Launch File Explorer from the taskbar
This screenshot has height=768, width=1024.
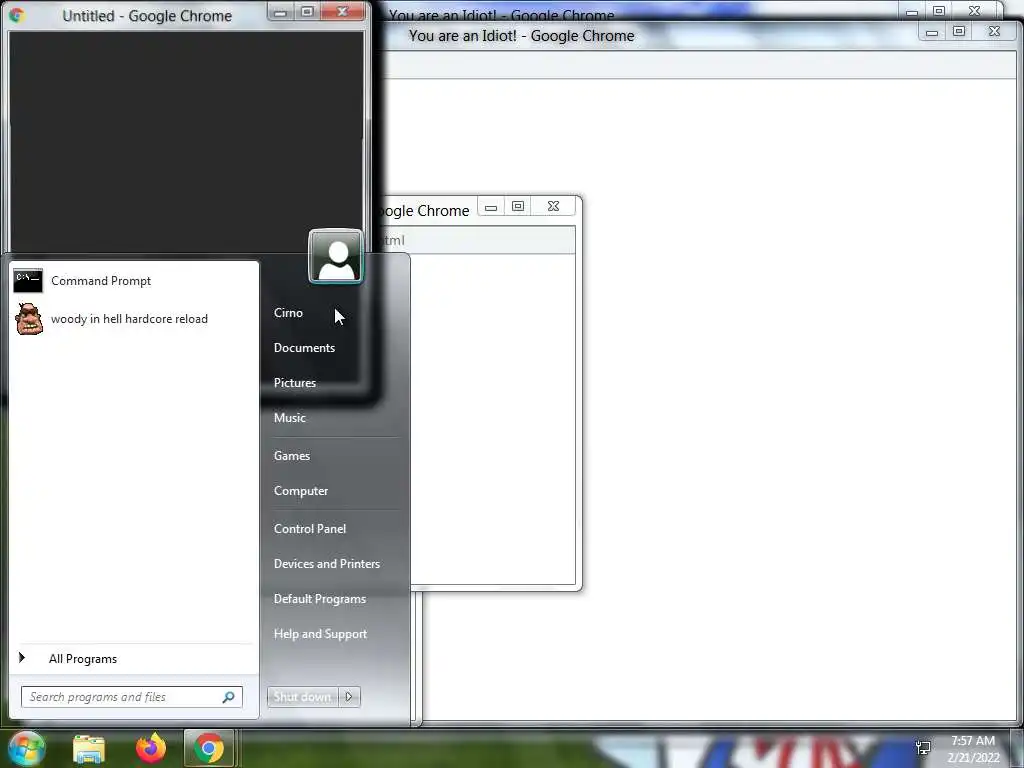[x=89, y=748]
